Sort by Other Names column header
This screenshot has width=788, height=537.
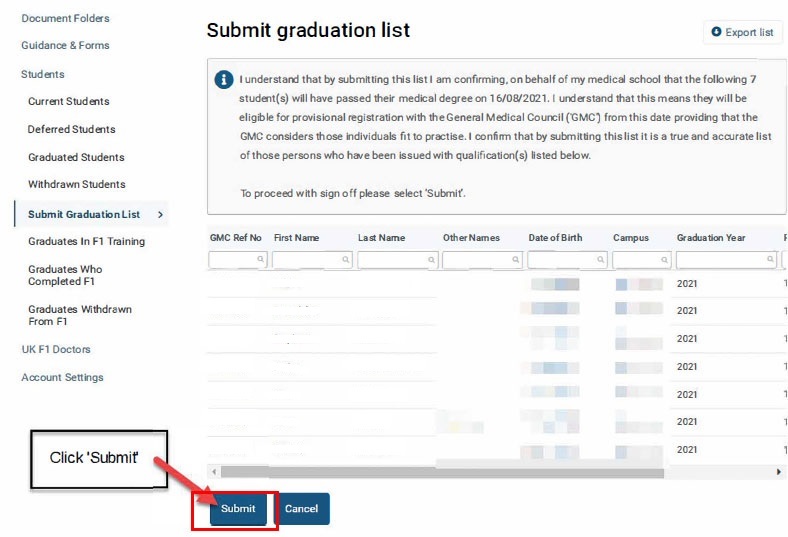[471, 238]
